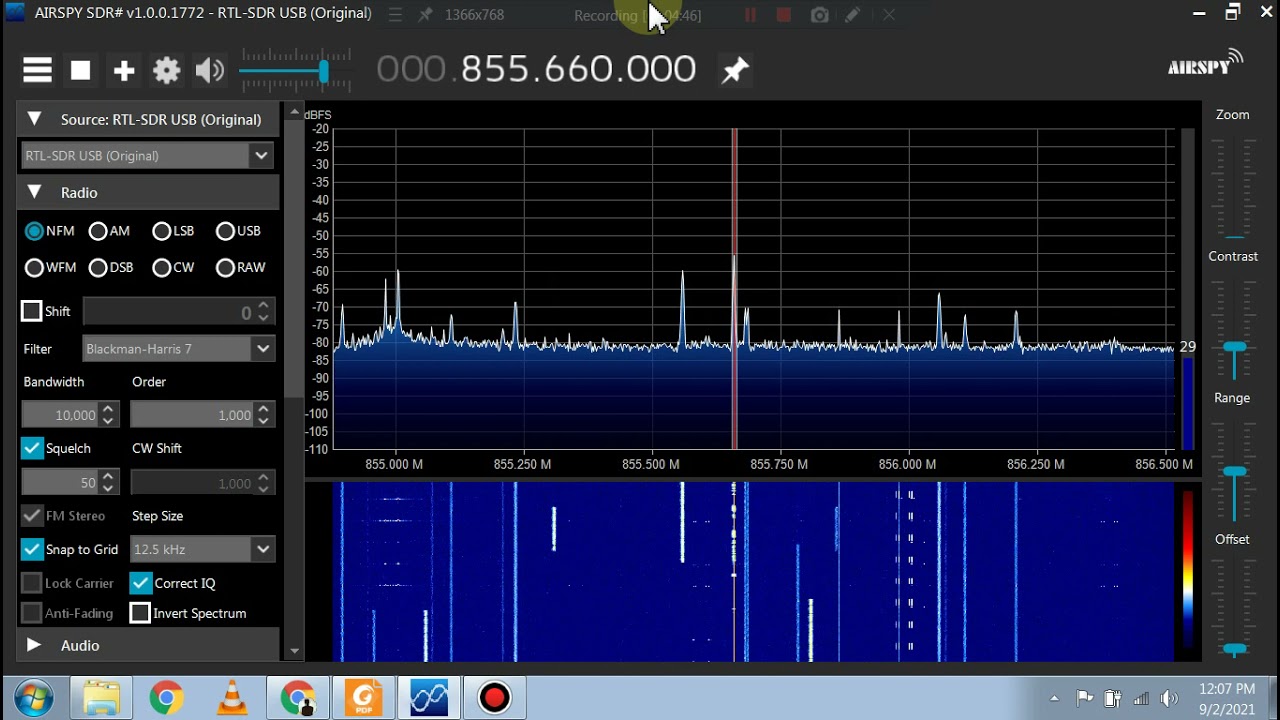Toggle the pin icon beside the frequency
The width and height of the screenshot is (1280, 720).
coord(735,69)
